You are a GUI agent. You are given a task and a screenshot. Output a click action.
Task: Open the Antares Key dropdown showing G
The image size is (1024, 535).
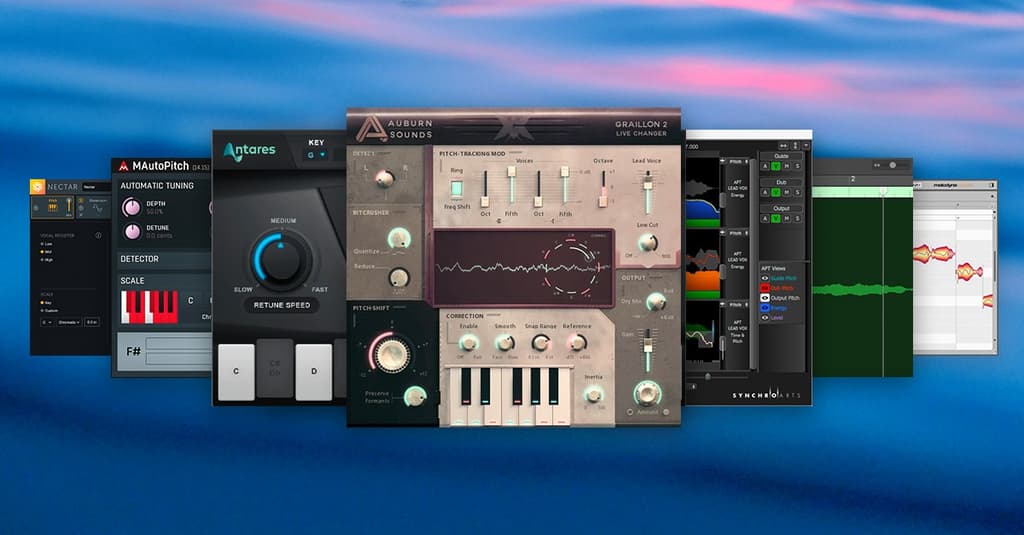316,155
